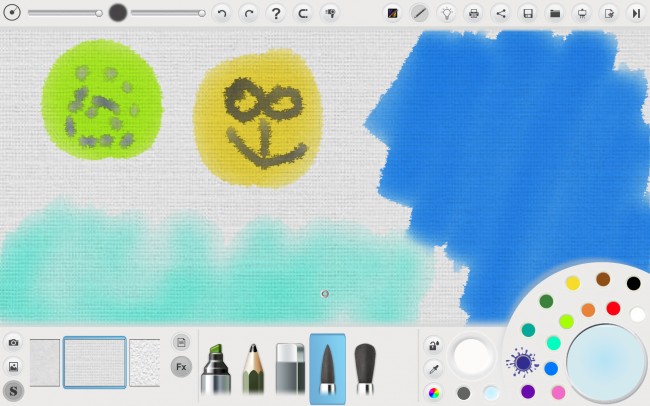This screenshot has width=650, height=406.
Task: Pick the gray swatch next to color wheel
Action: [463, 393]
